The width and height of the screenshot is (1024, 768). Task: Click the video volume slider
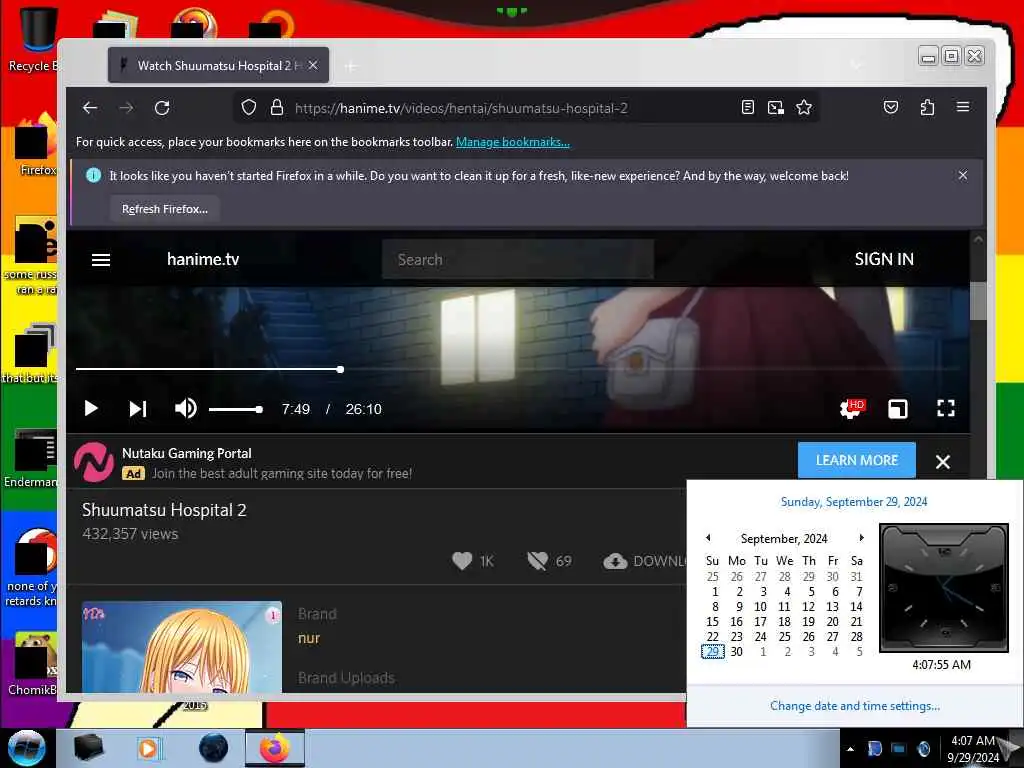(x=236, y=409)
